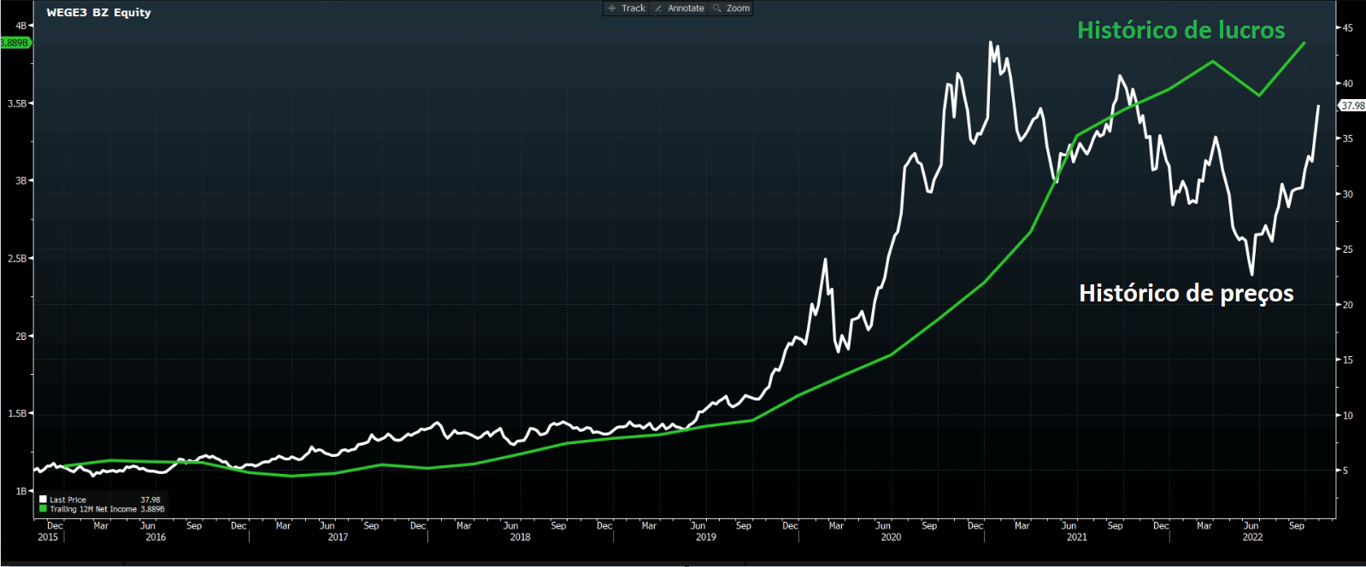This screenshot has width=1366, height=567.
Task: Click the 1.5B left axis label
Action: click(x=19, y=414)
